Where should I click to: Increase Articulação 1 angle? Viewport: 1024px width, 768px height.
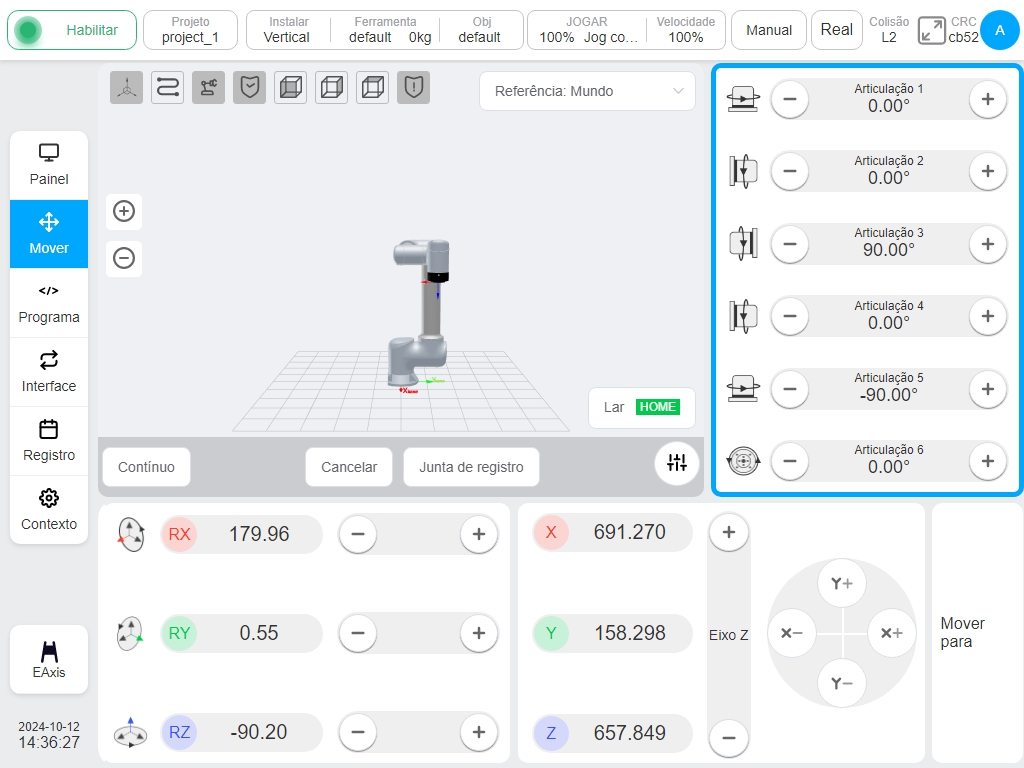[987, 99]
